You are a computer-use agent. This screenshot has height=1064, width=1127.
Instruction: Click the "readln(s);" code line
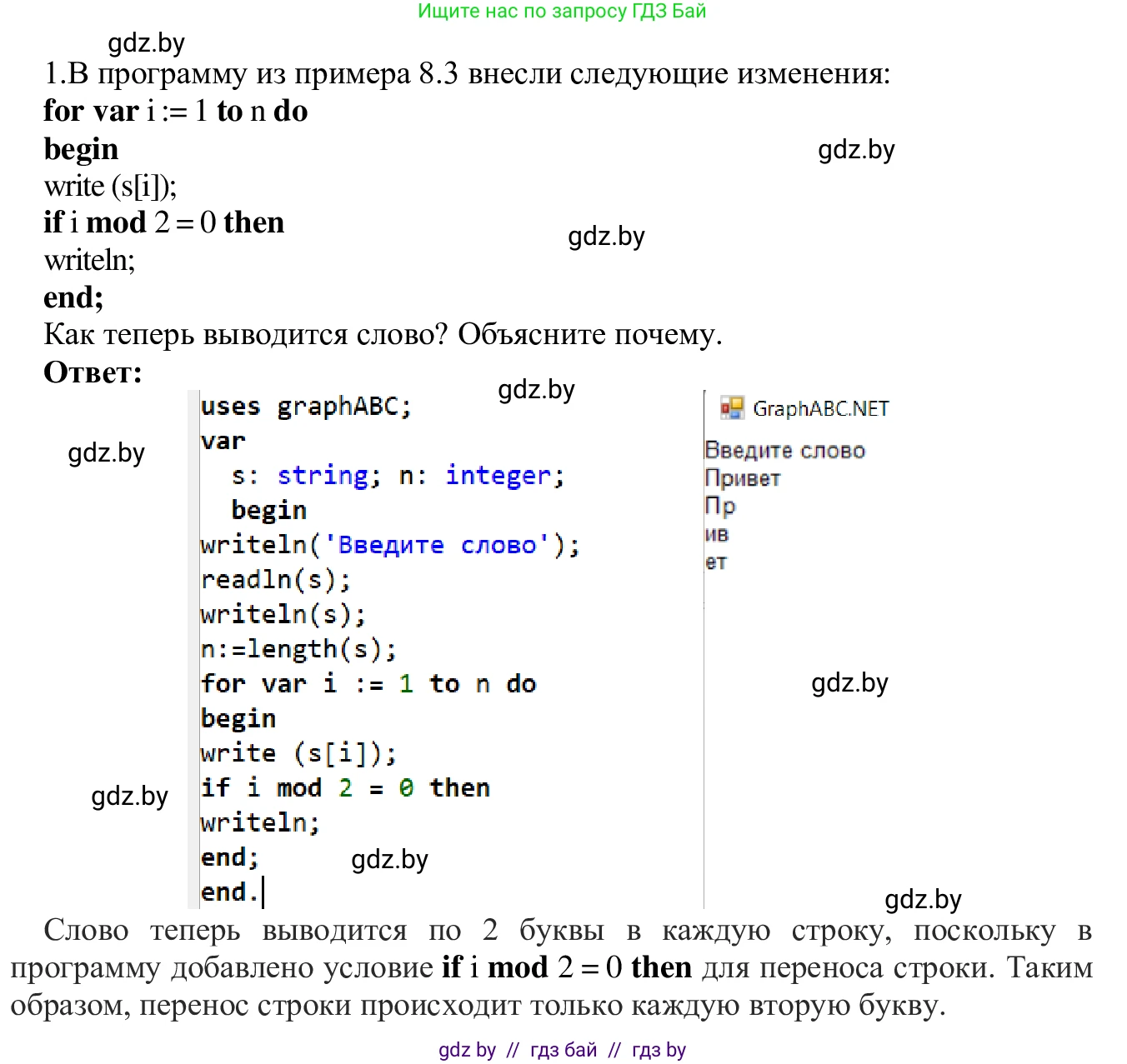[275, 580]
